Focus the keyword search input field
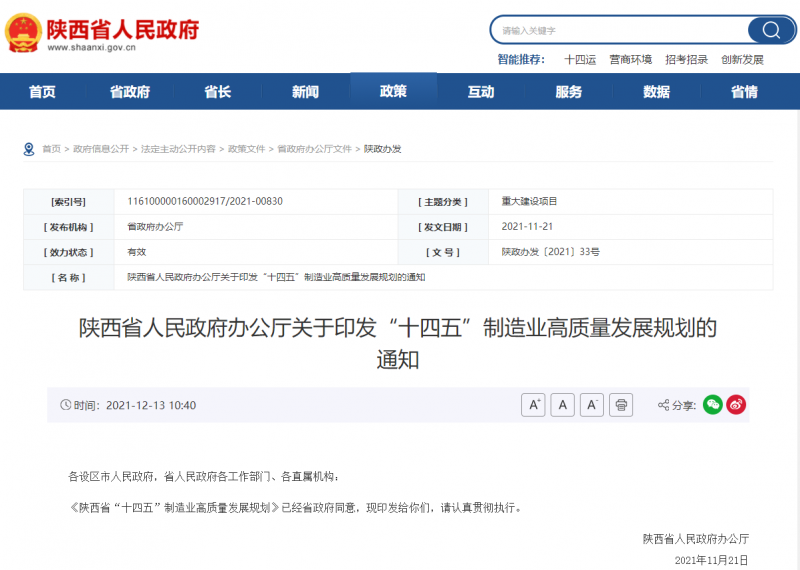Viewport: 800px width, 570px height. [x=620, y=31]
